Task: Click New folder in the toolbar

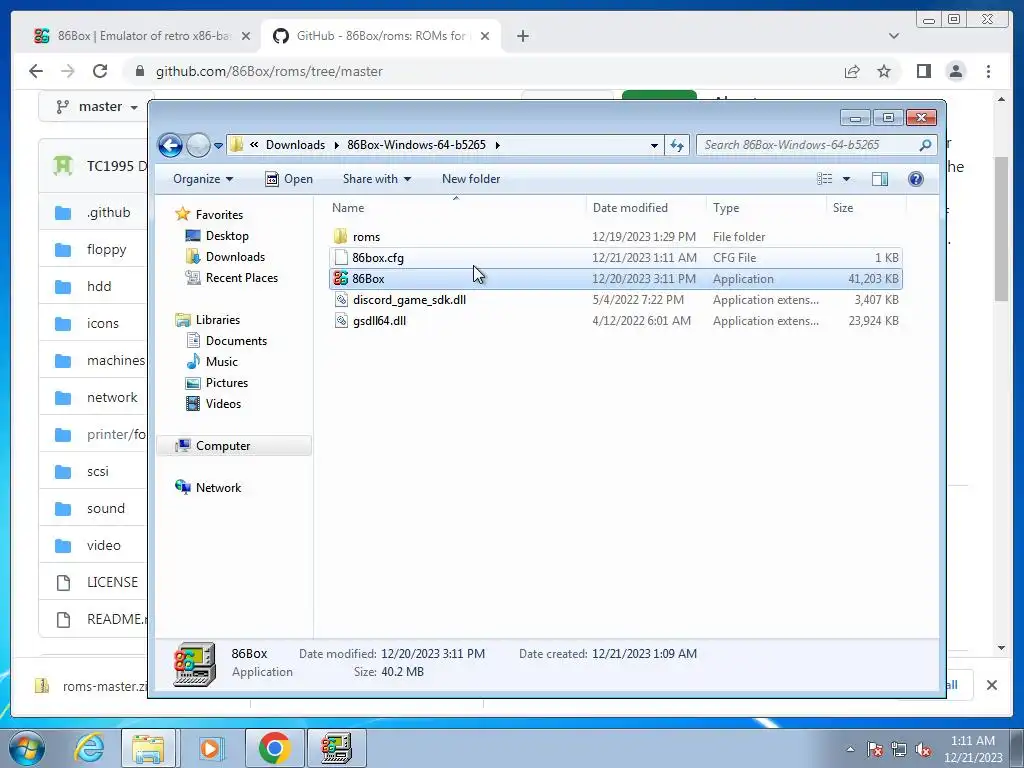Action: pos(471,179)
